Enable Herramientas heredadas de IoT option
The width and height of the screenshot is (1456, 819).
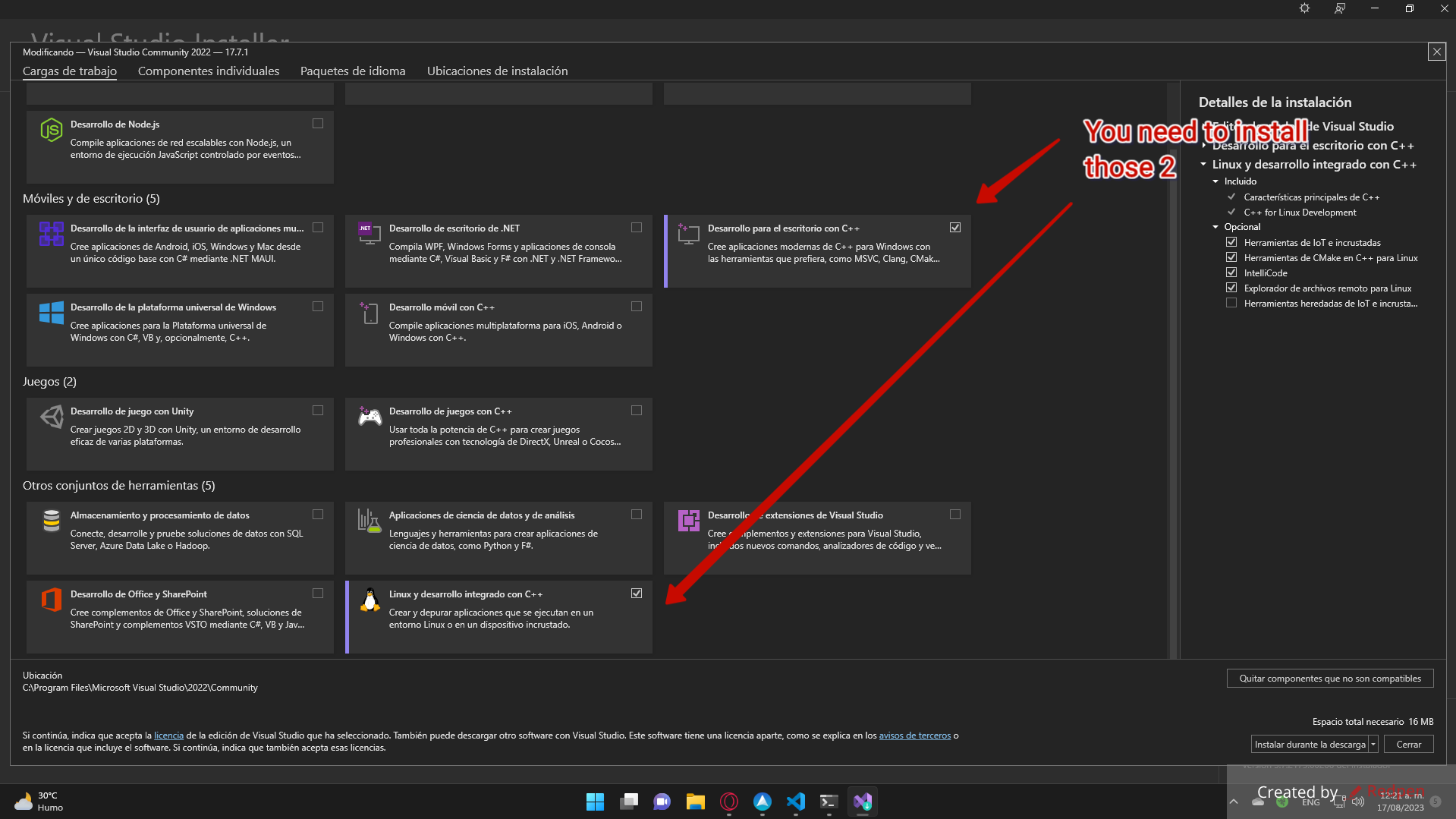[1231, 303]
